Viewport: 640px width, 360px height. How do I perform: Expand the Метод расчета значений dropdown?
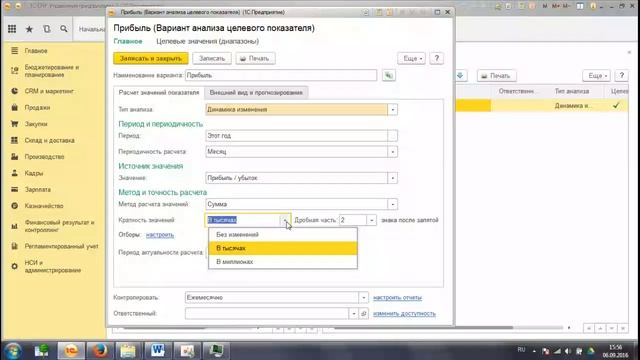click(x=392, y=204)
